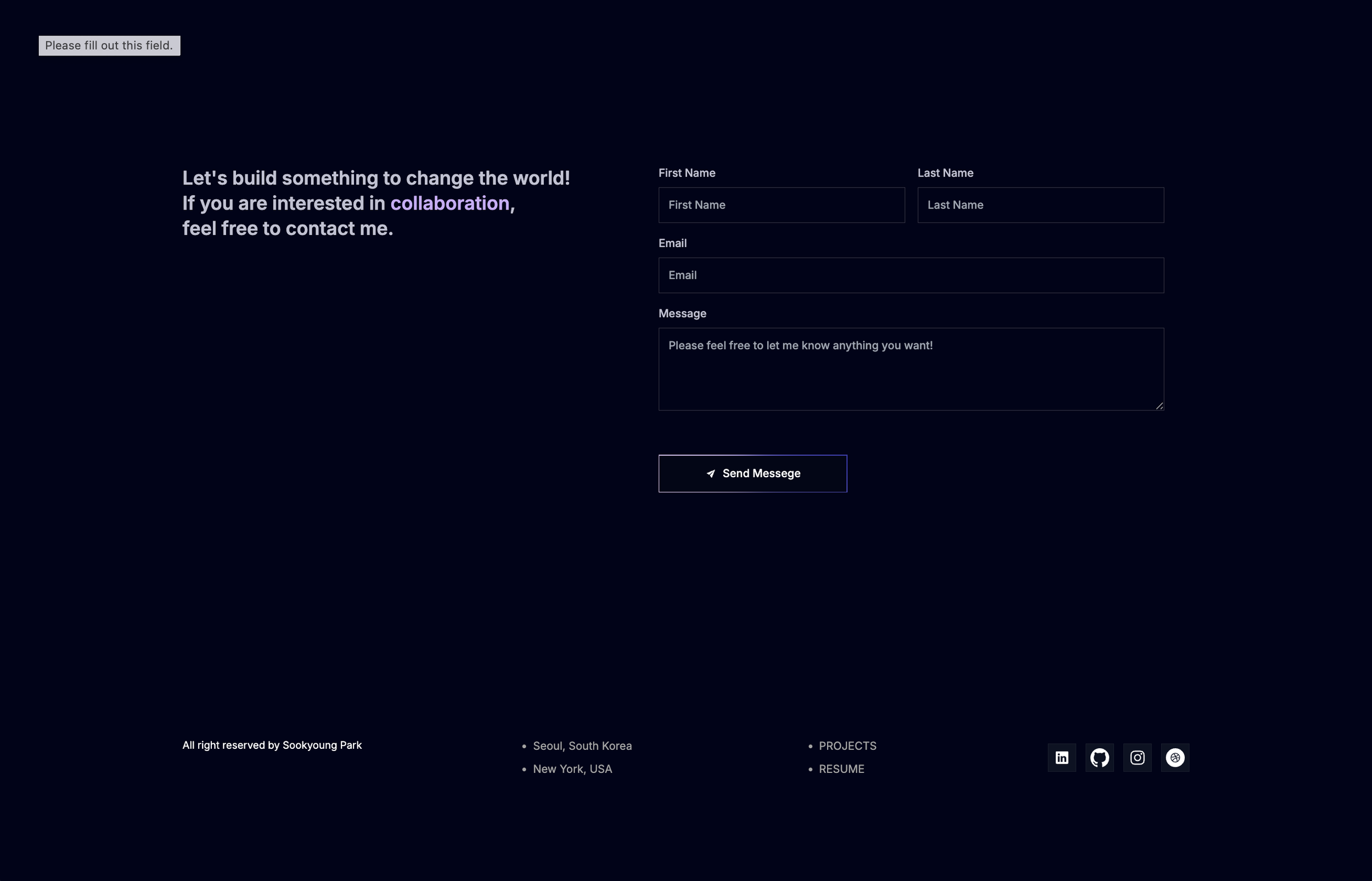The image size is (1372, 881).
Task: Click the Send Messege button
Action: (x=761, y=473)
